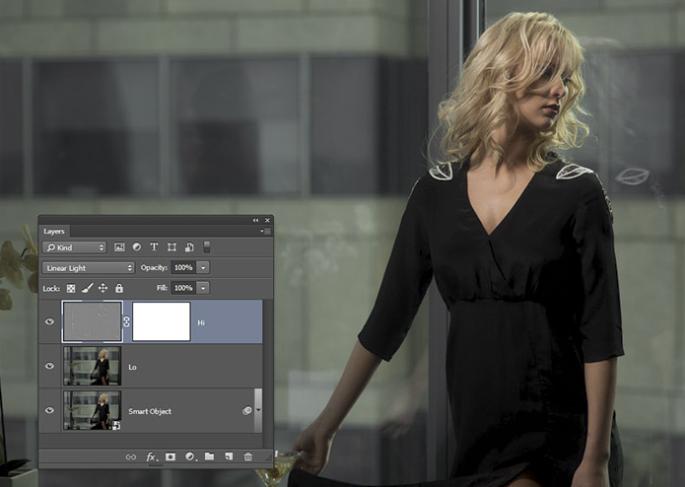Hide the Hi layer

[x=50, y=322]
